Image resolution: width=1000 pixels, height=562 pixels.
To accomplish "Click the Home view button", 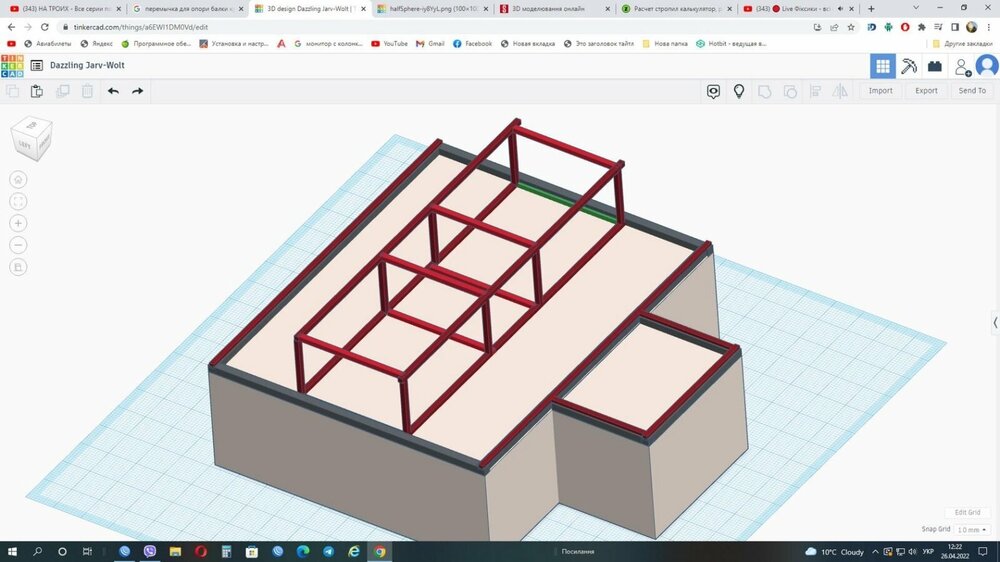I will click(x=19, y=180).
